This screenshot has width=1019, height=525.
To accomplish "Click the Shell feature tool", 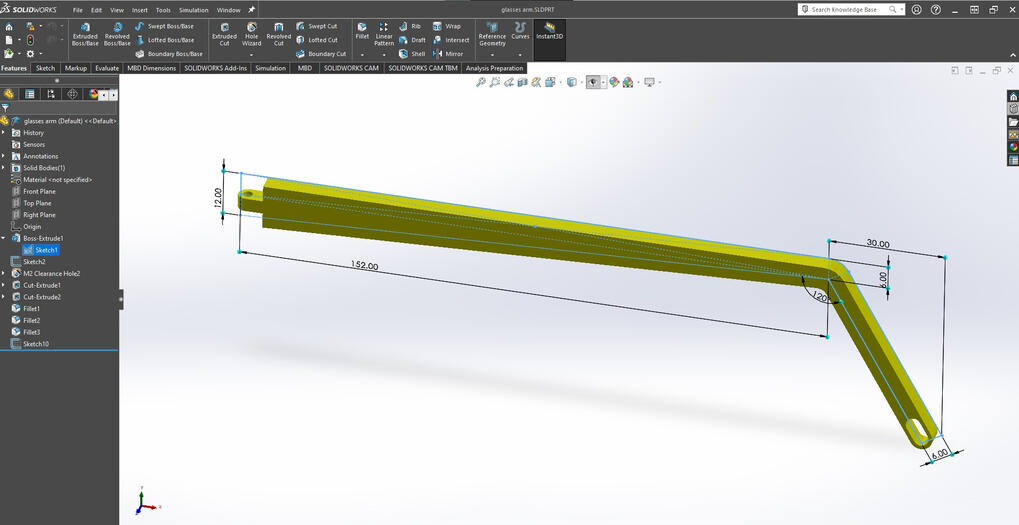I will pyautogui.click(x=412, y=54).
